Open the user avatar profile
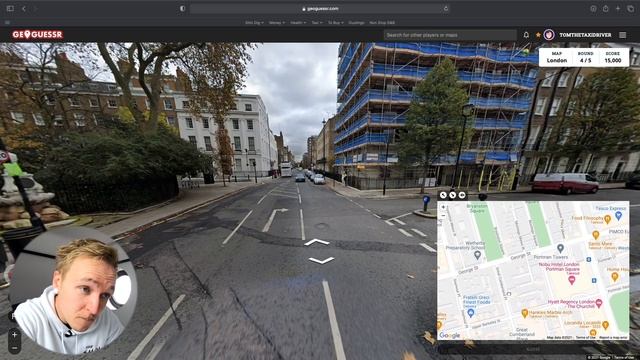The image size is (640, 360). 549,35
